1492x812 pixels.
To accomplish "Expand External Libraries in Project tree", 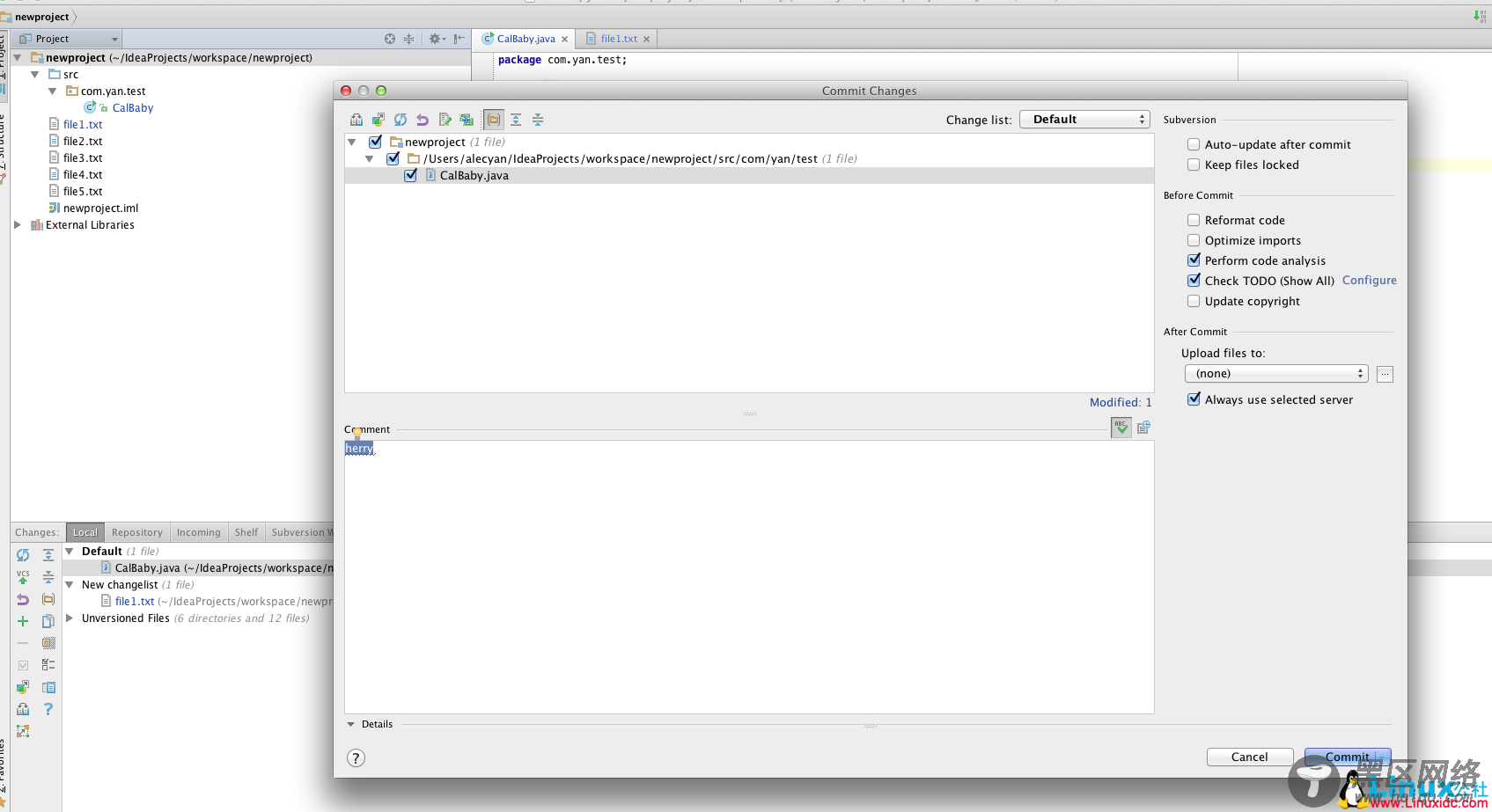I will click(18, 225).
